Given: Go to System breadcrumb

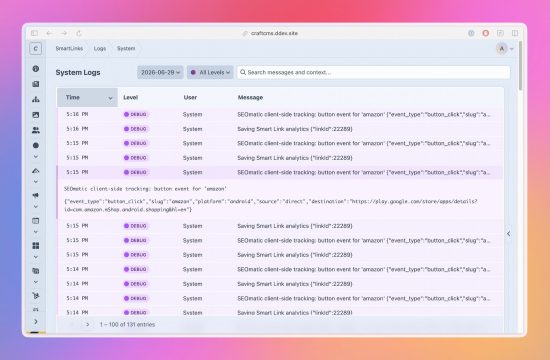Looking at the screenshot, I should pyautogui.click(x=126, y=48).
